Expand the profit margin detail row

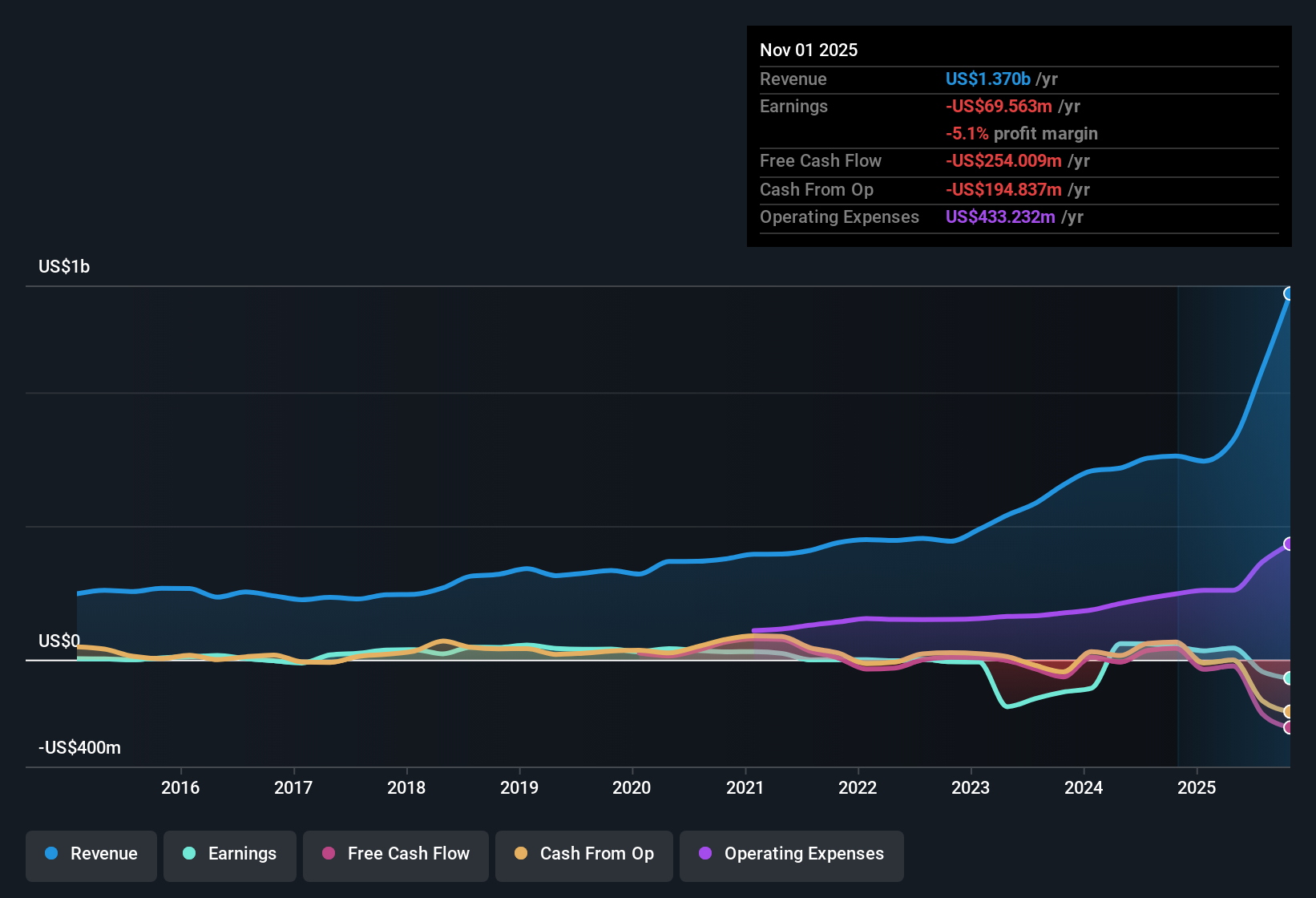pos(1022,134)
